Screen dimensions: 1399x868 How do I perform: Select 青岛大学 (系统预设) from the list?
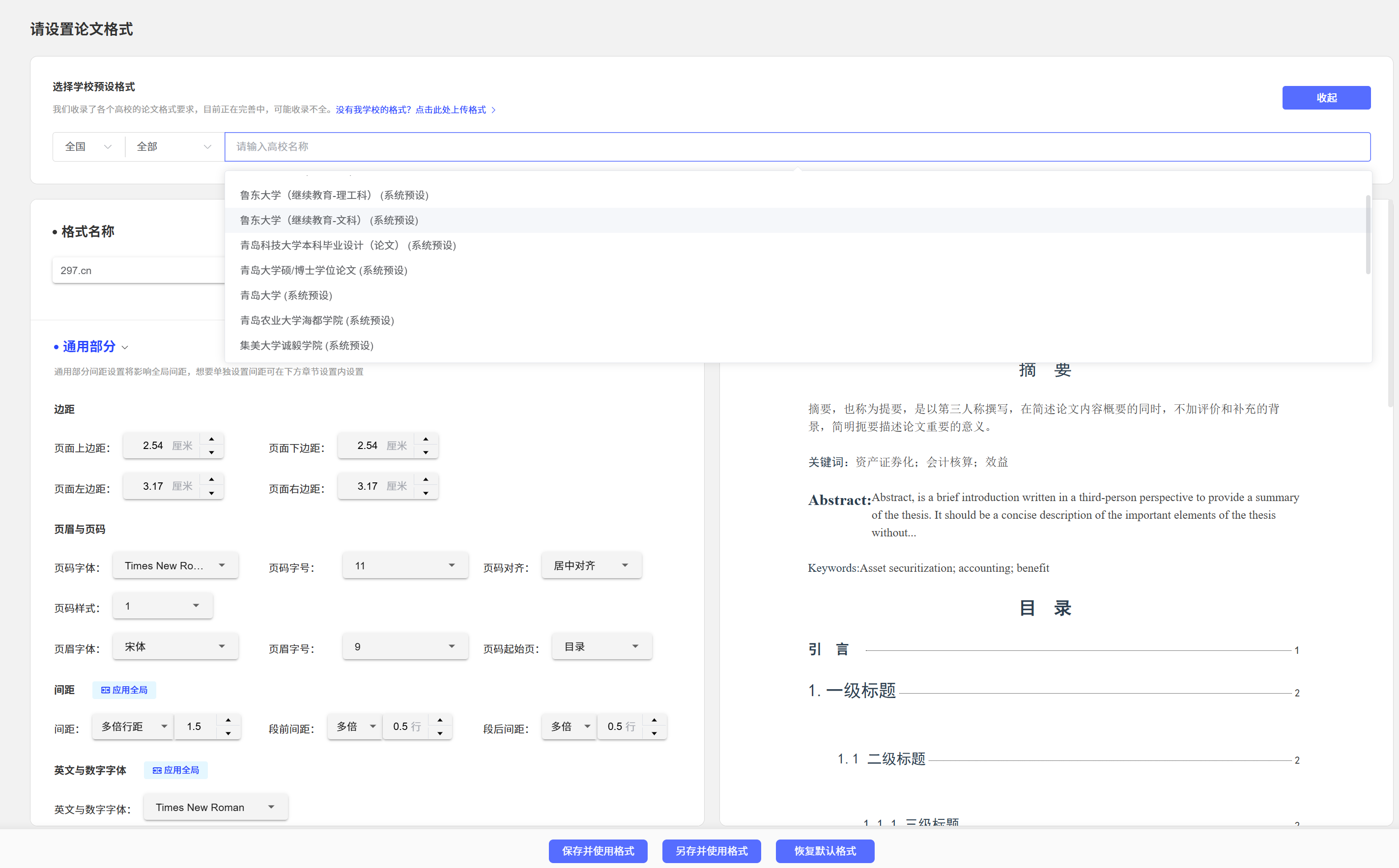click(x=286, y=295)
